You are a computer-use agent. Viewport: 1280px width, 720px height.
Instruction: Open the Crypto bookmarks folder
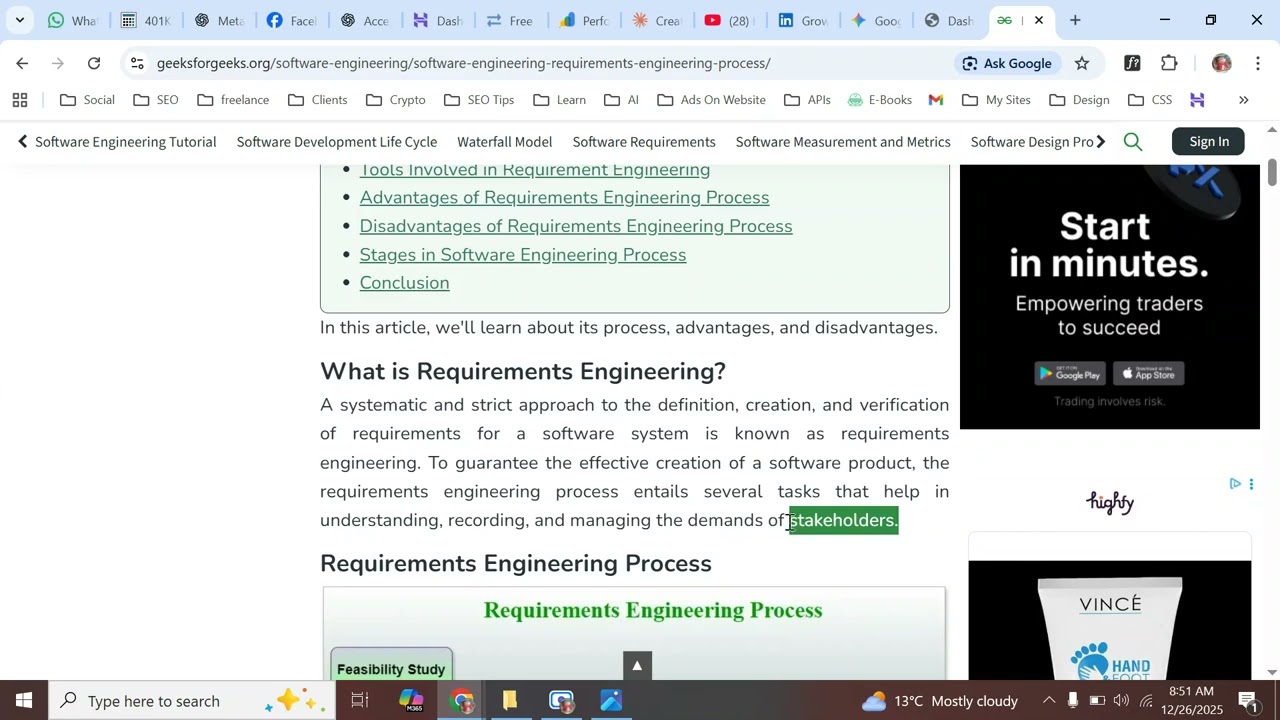396,100
